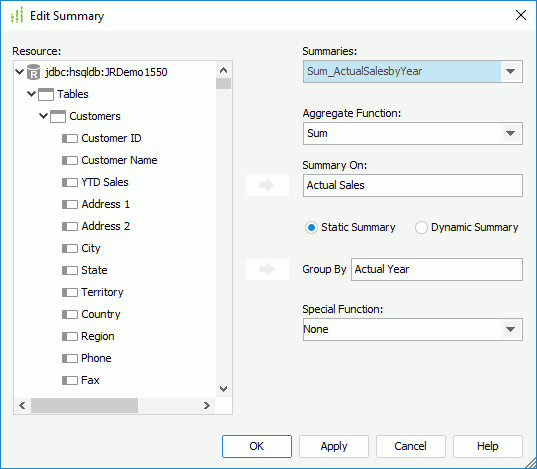The image size is (537, 469).
Task: Close the Edit Summary dialog
Action: point(521,15)
